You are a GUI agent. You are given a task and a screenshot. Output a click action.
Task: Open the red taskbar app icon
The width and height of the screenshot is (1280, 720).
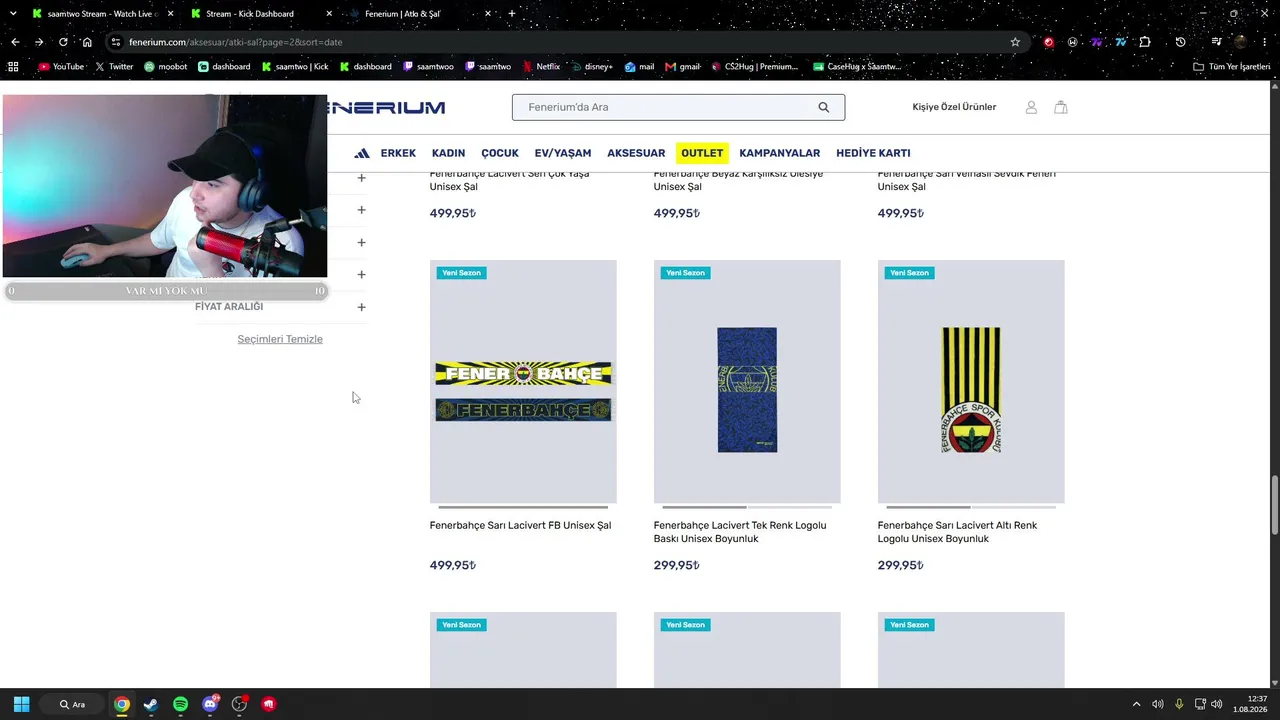coord(269,704)
